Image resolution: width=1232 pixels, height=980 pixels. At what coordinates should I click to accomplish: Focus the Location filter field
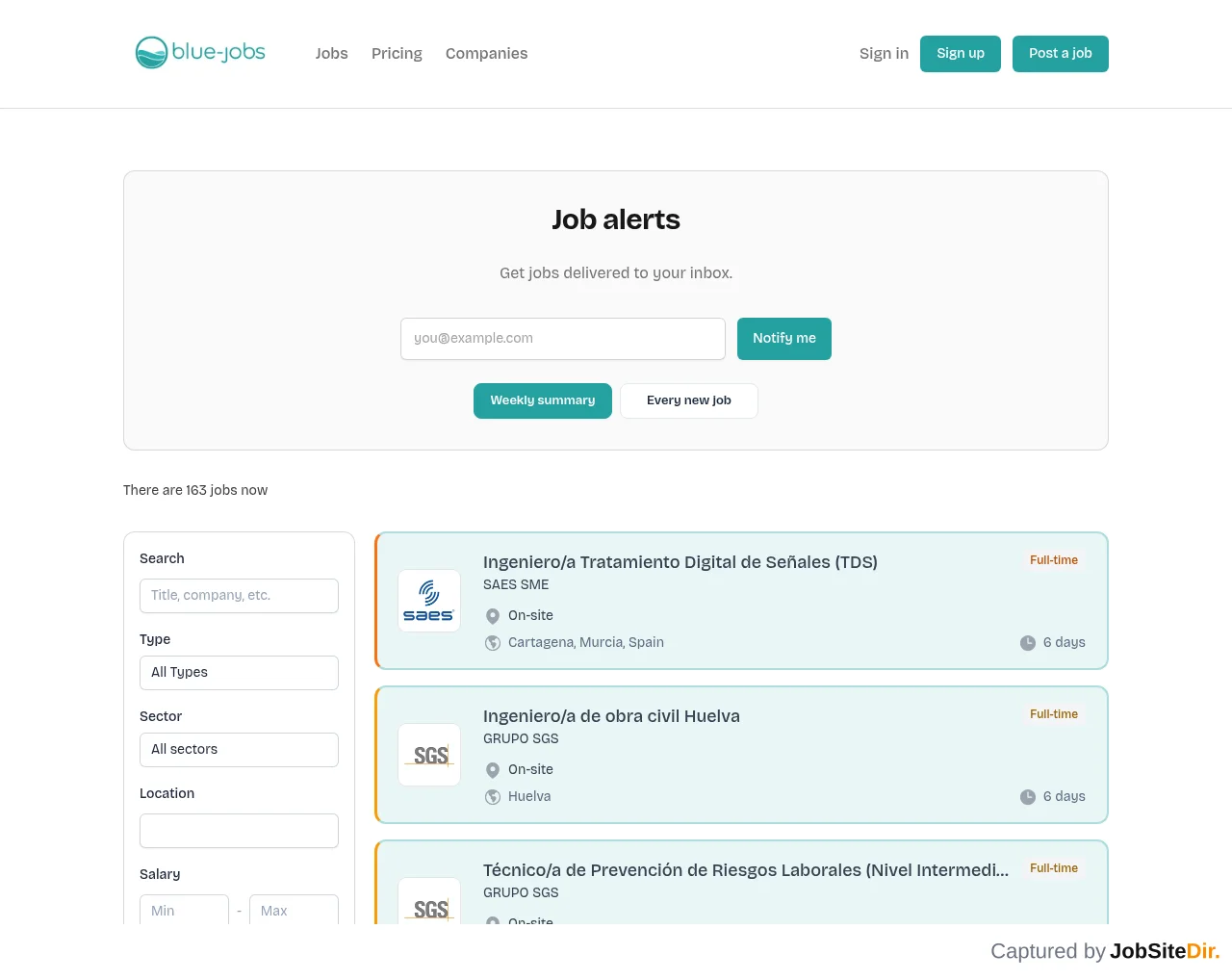coord(239,831)
